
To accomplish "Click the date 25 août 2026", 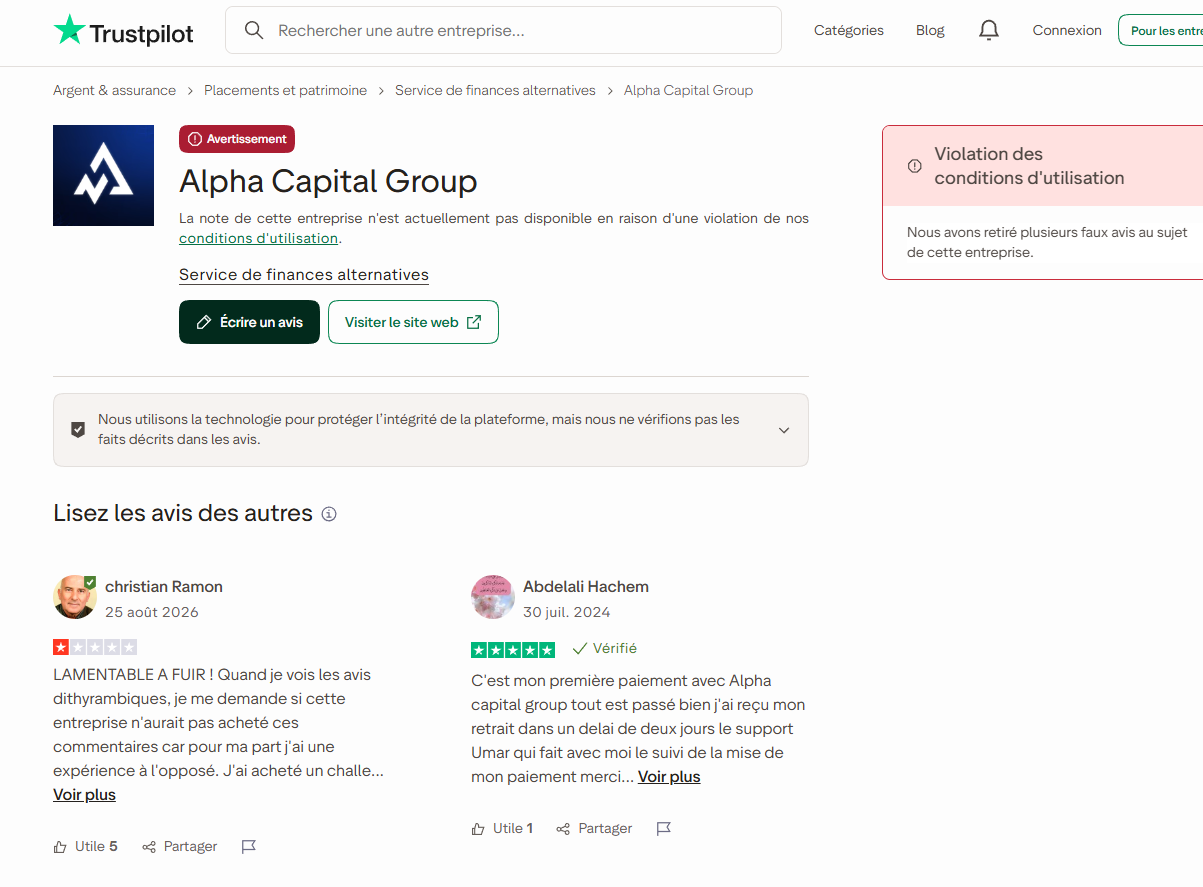I will point(152,612).
